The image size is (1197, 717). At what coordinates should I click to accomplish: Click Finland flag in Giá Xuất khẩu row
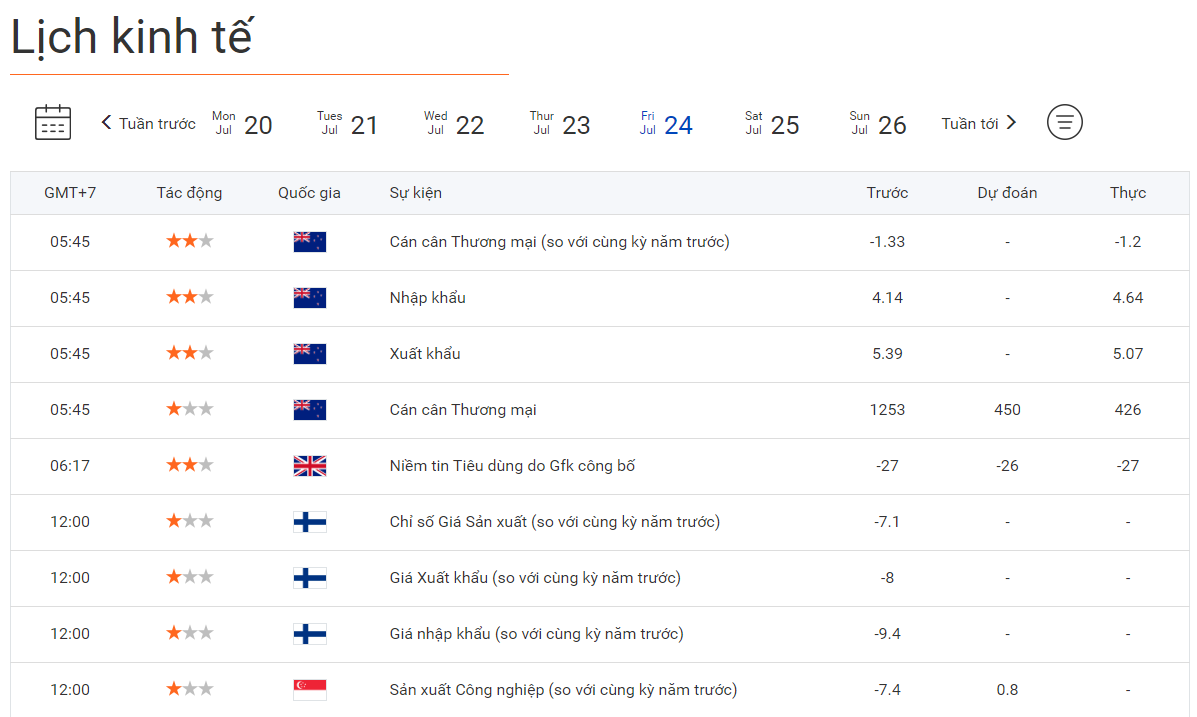(310, 578)
